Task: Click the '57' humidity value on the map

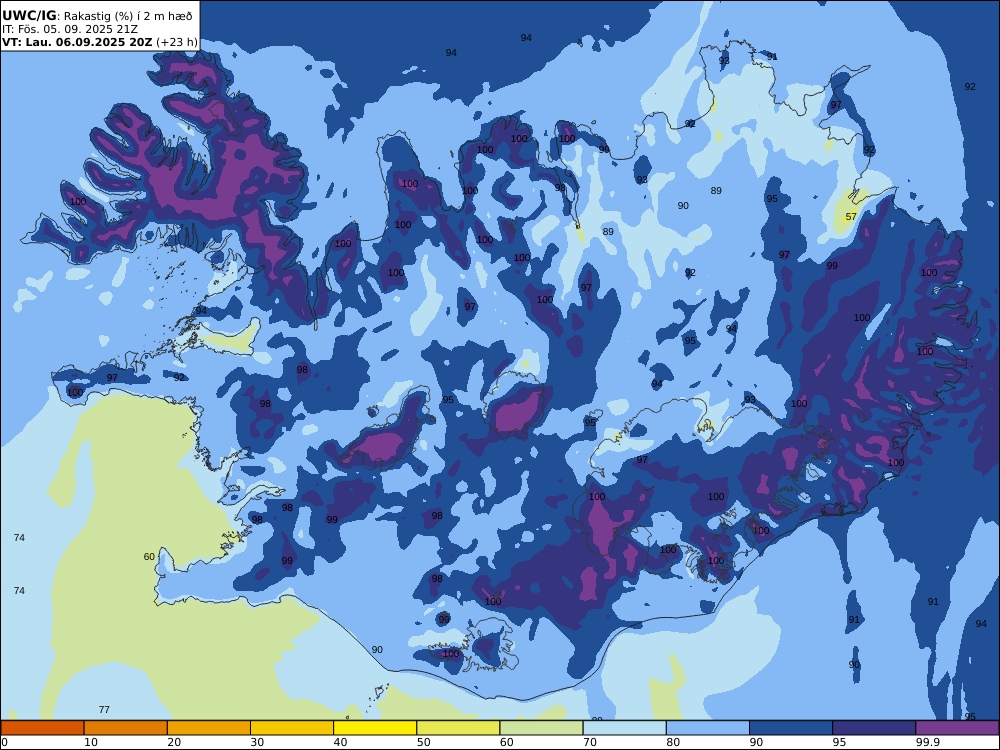Action: (x=851, y=217)
